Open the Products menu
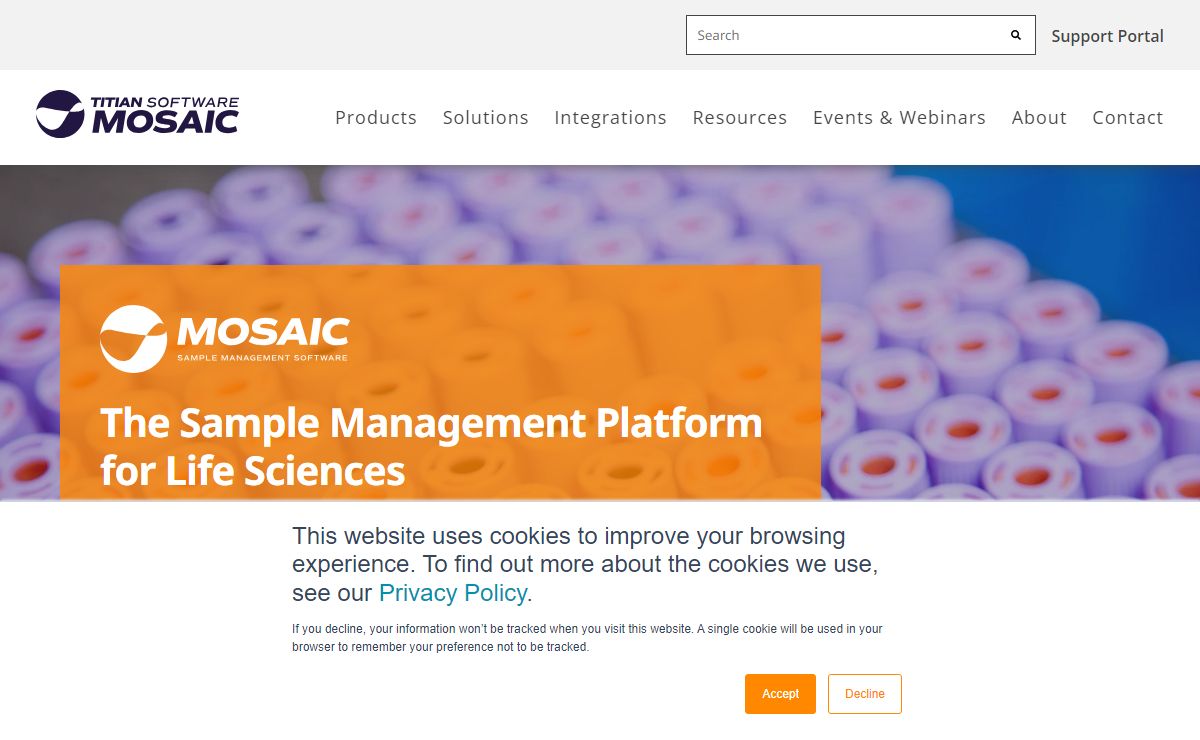Screen dimensions: 1200x740 coord(376,117)
